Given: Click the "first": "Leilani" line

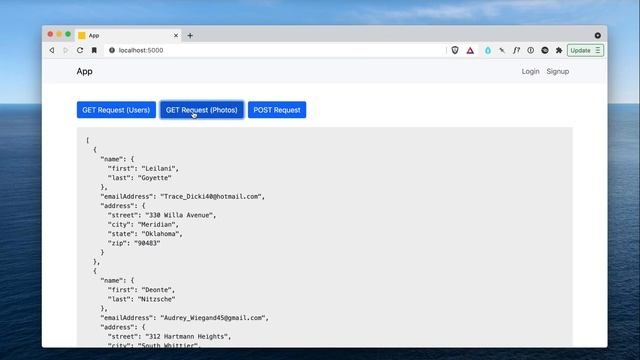Looking at the screenshot, I should (143, 168).
